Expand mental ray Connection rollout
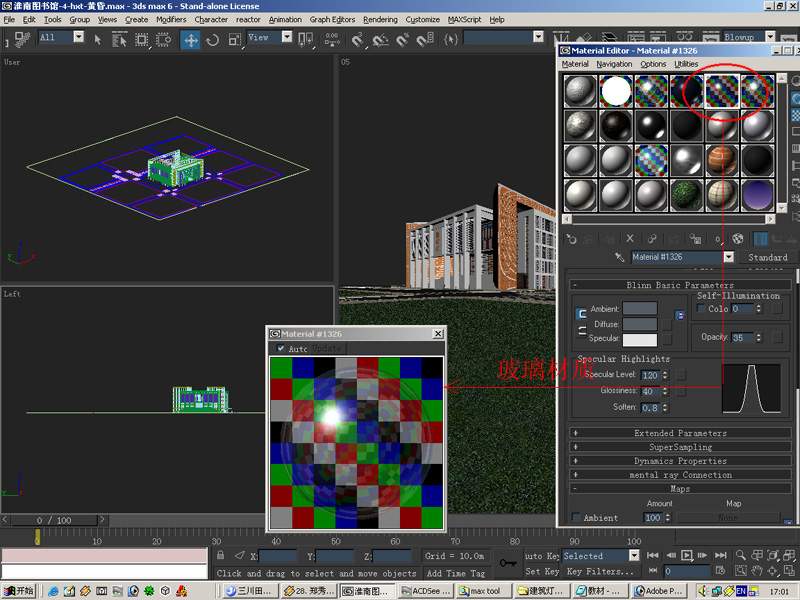The width and height of the screenshot is (800, 600). [681, 474]
